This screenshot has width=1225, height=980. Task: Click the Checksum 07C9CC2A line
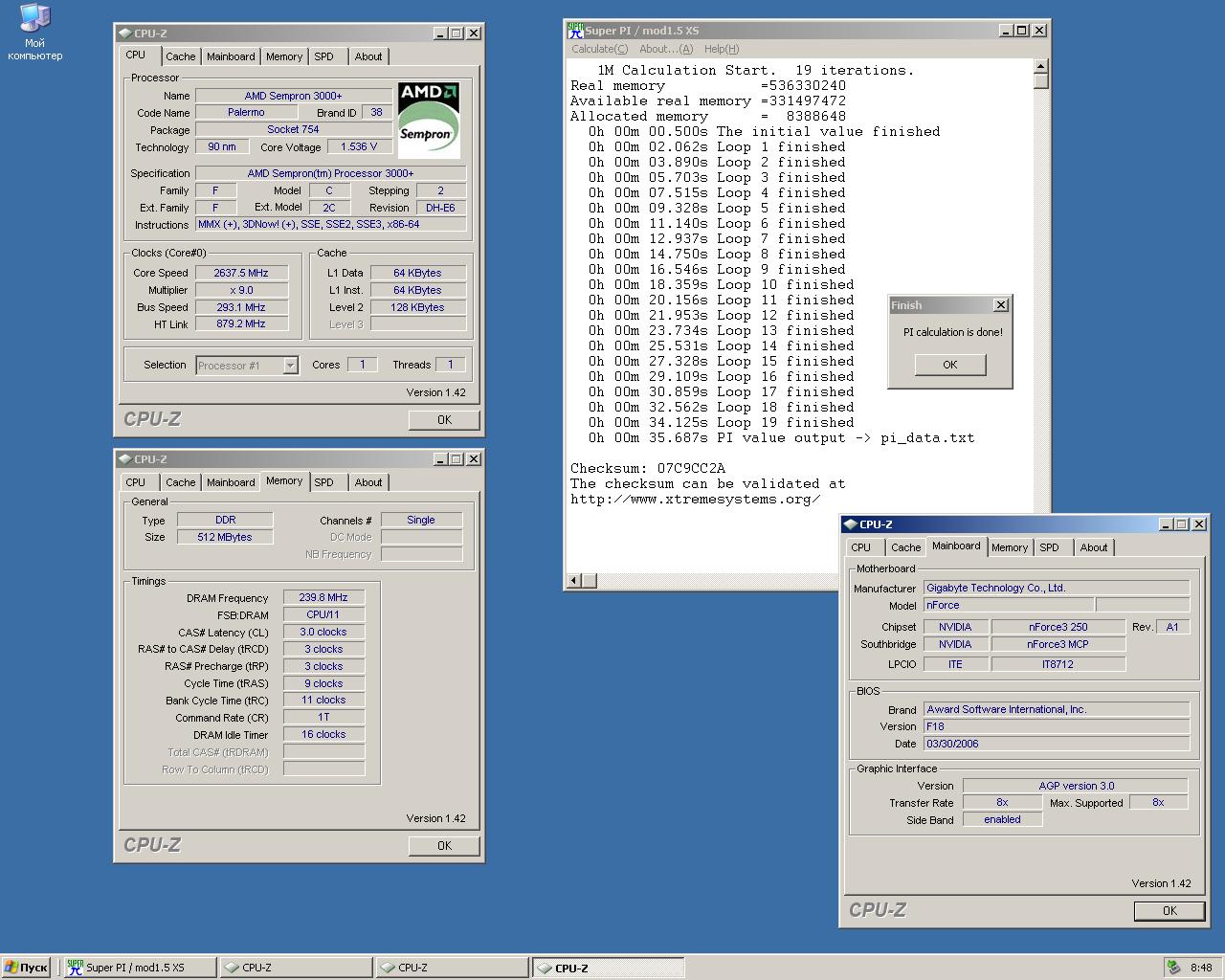(x=648, y=468)
